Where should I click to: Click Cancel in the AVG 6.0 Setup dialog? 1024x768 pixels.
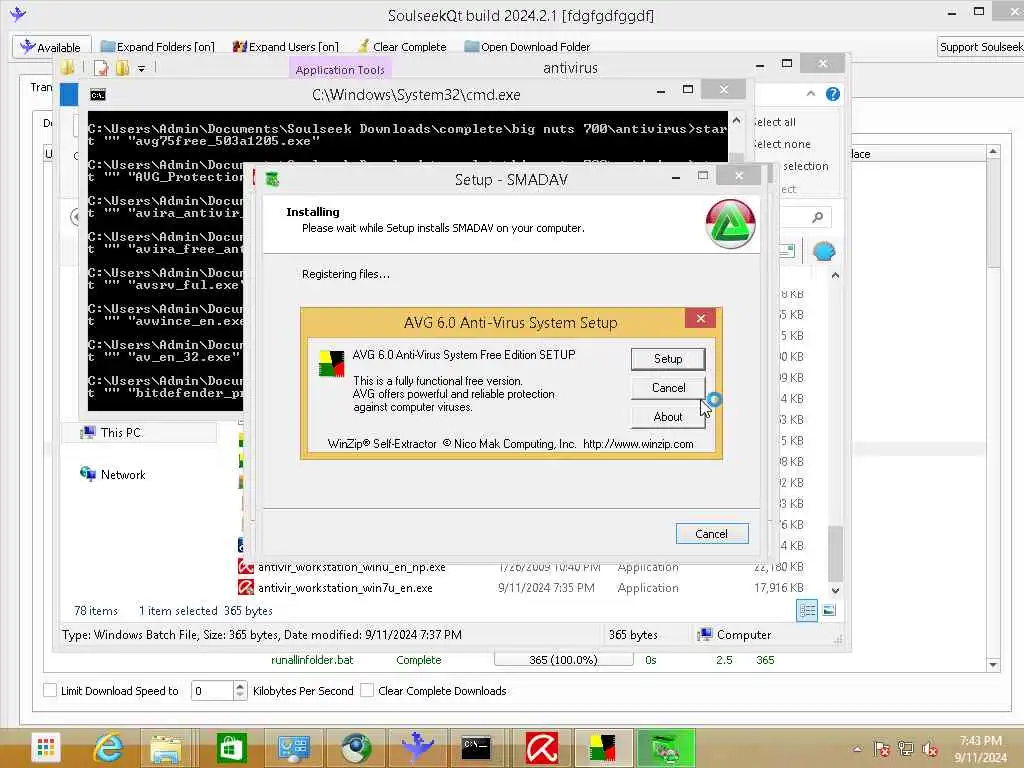pos(667,388)
